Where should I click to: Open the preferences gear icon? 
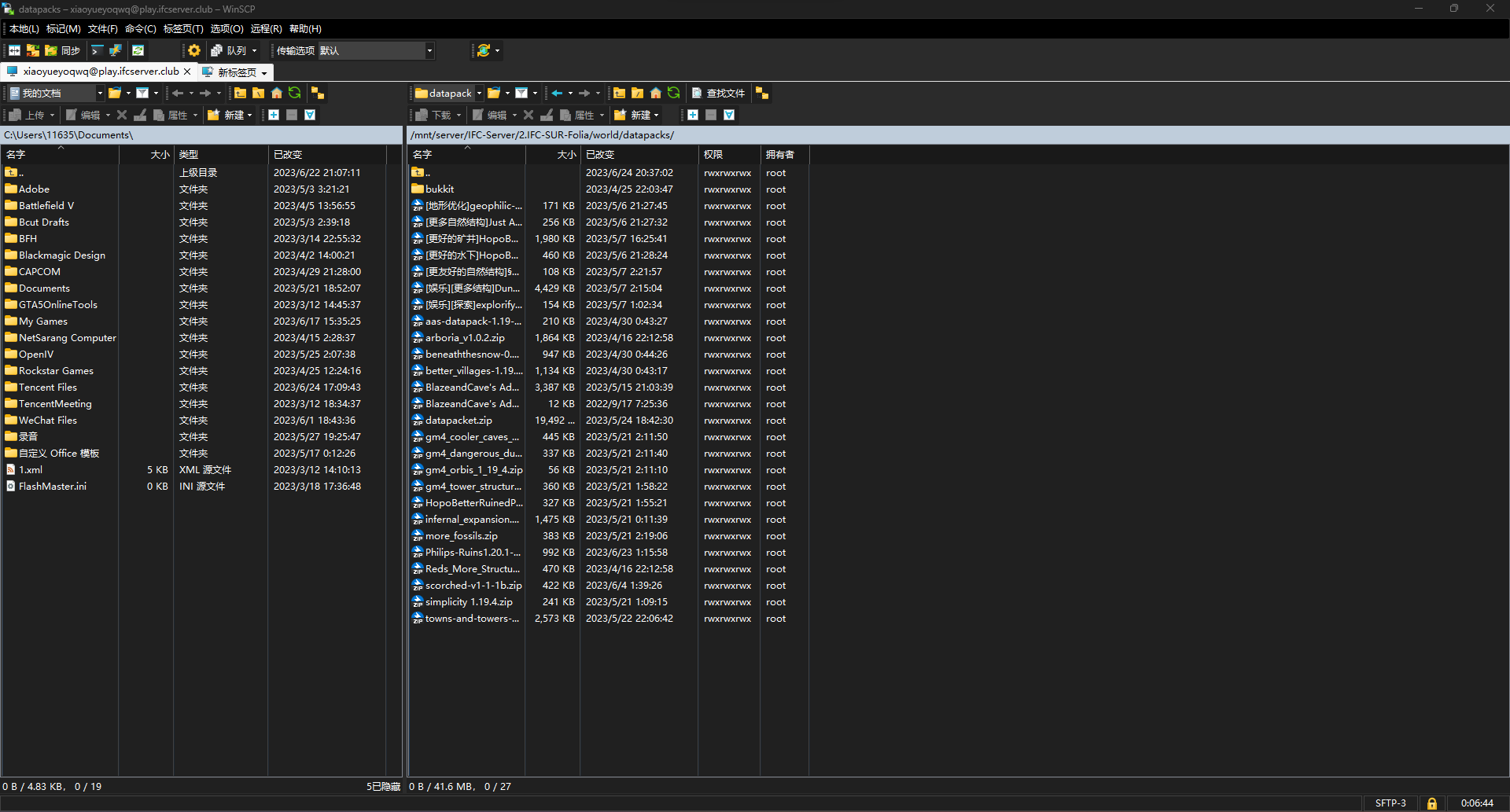click(x=195, y=50)
